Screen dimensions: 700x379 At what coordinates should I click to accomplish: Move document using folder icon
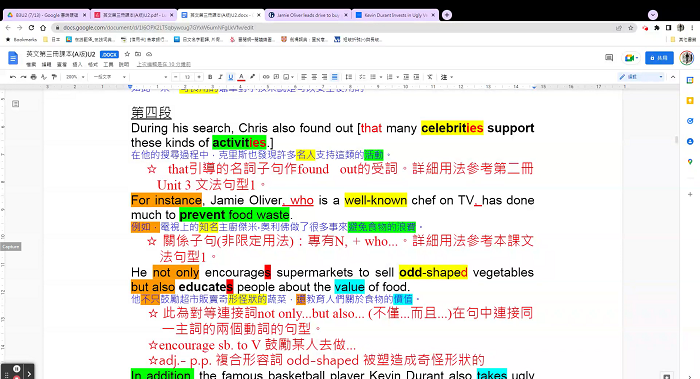(x=138, y=54)
